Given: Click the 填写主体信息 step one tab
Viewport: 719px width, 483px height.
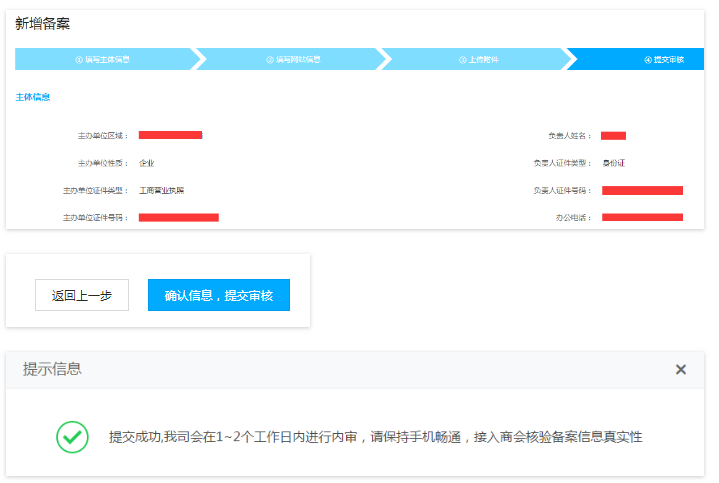Looking at the screenshot, I should (x=103, y=60).
